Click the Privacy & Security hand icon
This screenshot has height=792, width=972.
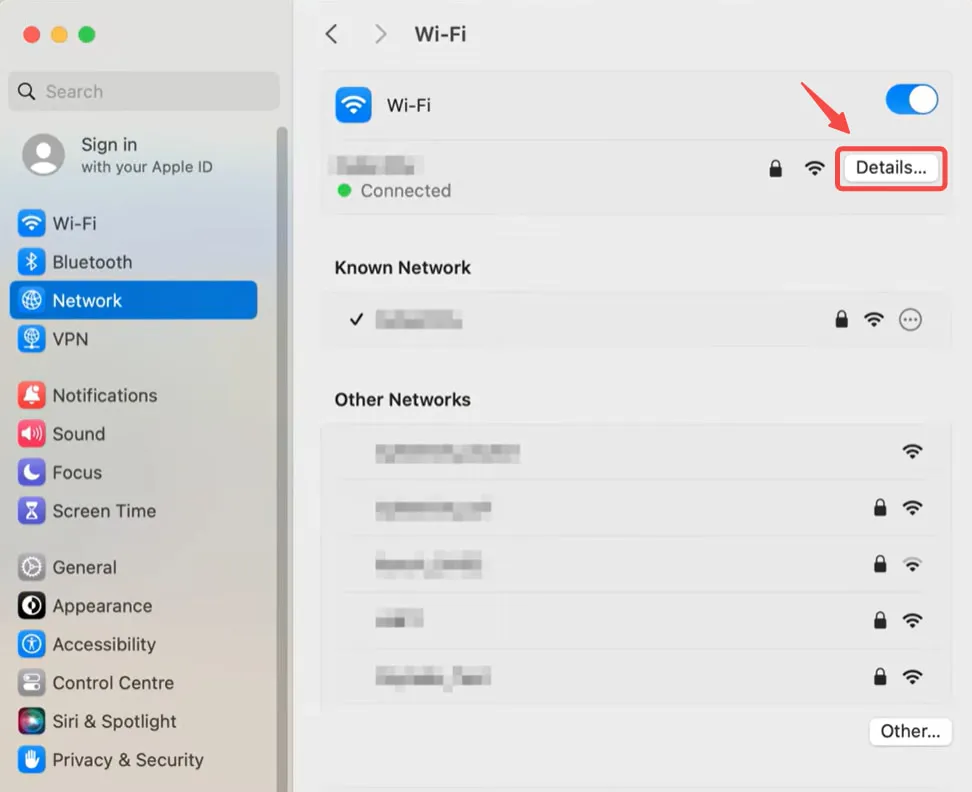pyautogui.click(x=31, y=759)
